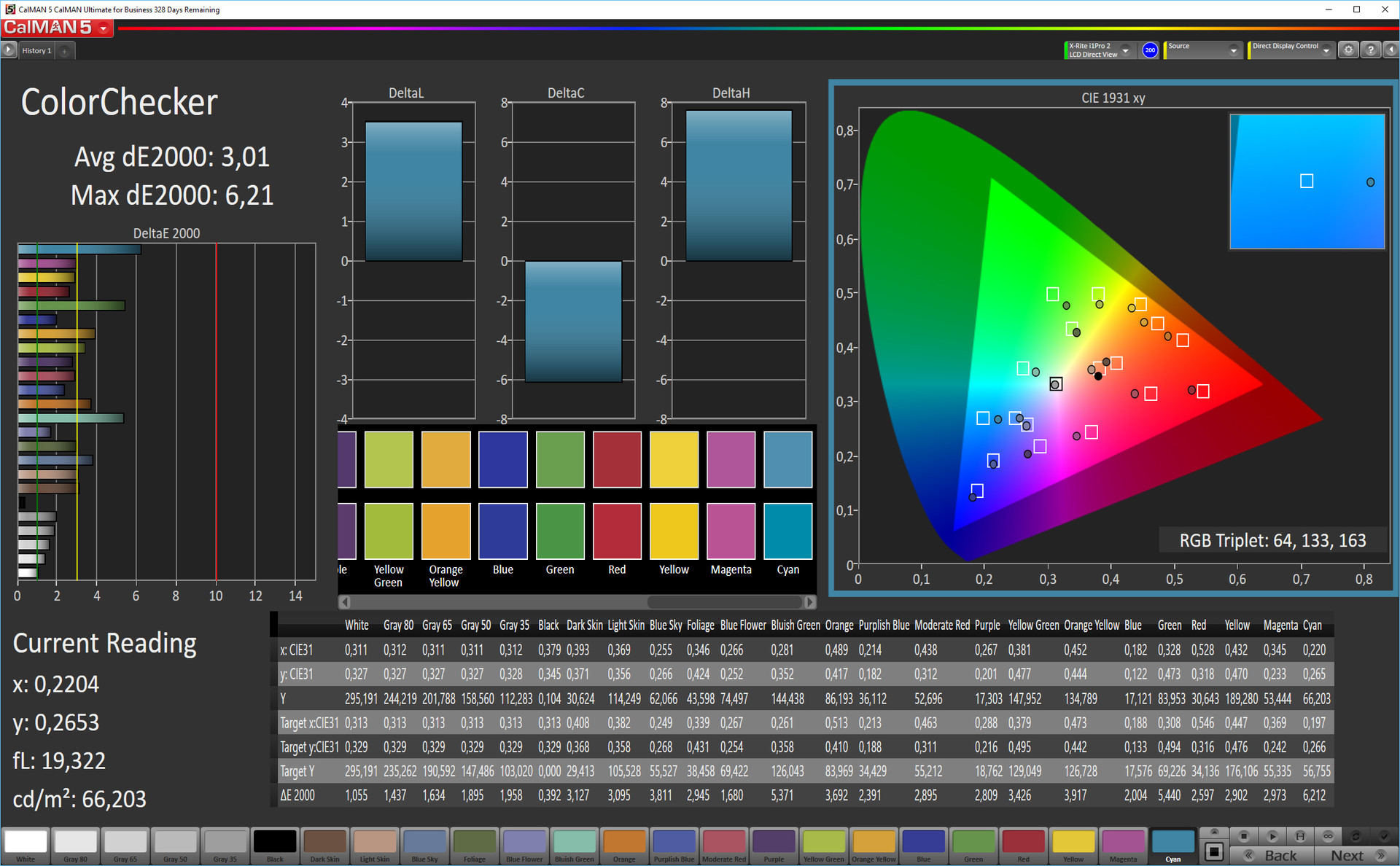
Task: Expand the patch strip up arrow
Action: (x=1214, y=832)
